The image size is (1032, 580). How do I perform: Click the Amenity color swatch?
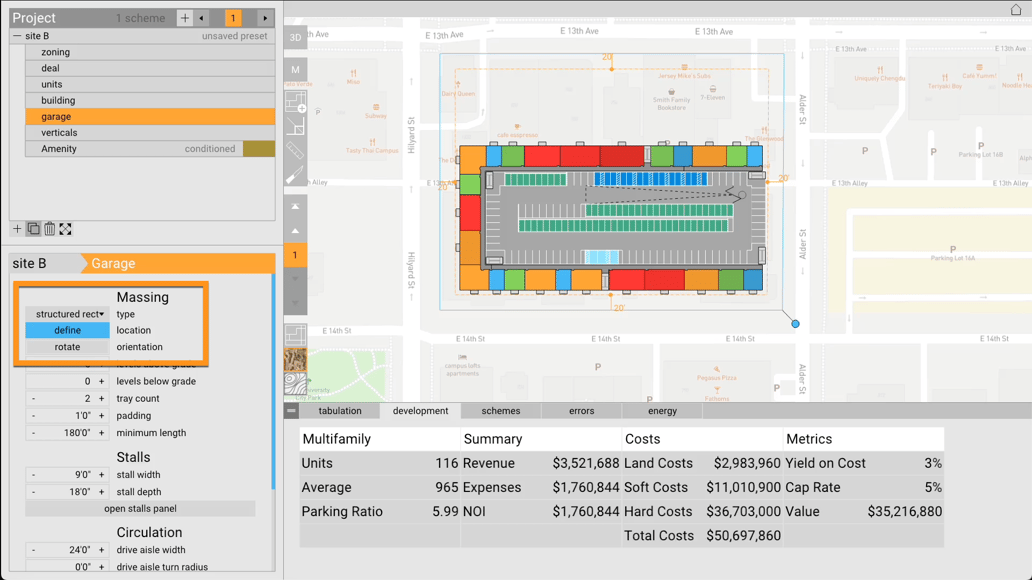click(x=258, y=149)
